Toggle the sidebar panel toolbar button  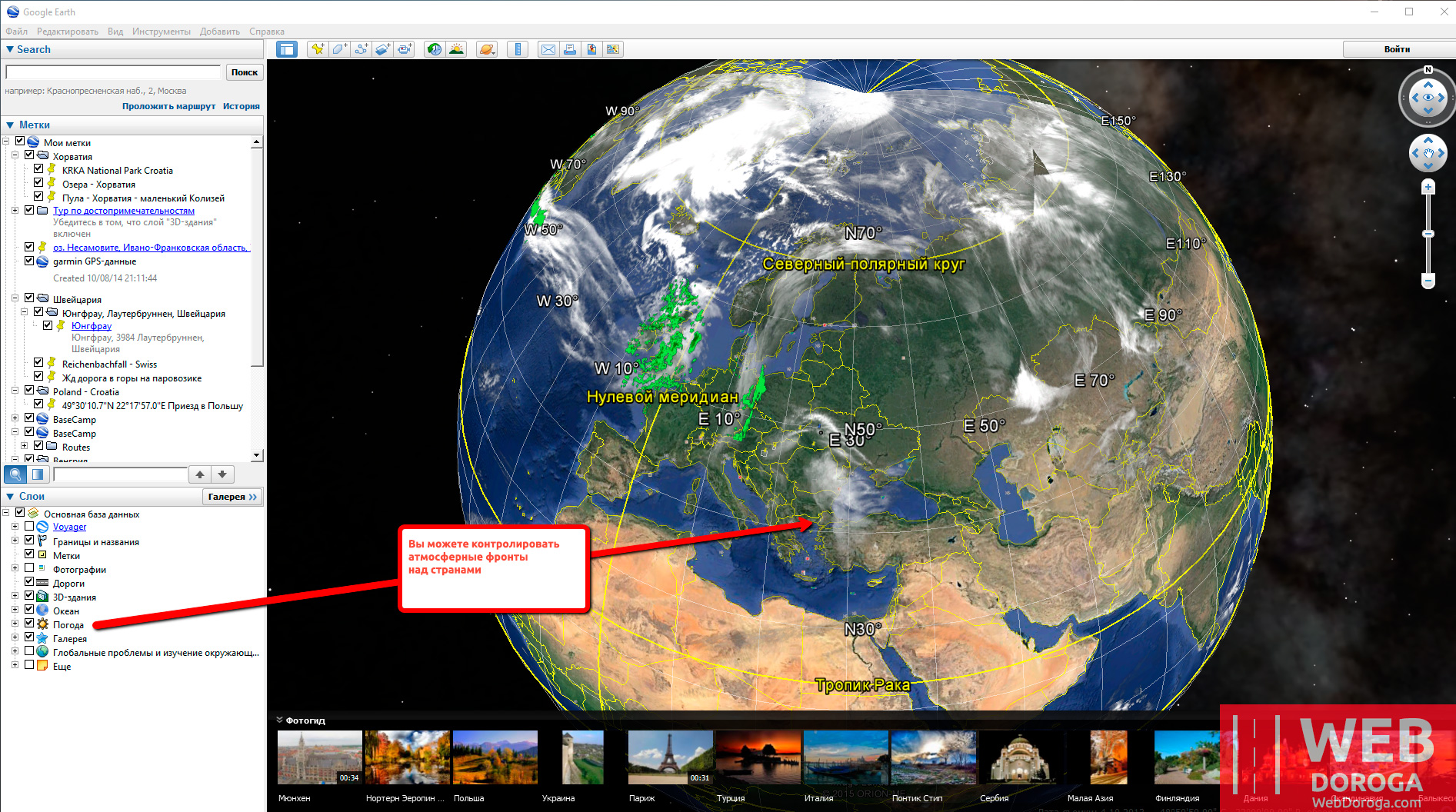[287, 49]
